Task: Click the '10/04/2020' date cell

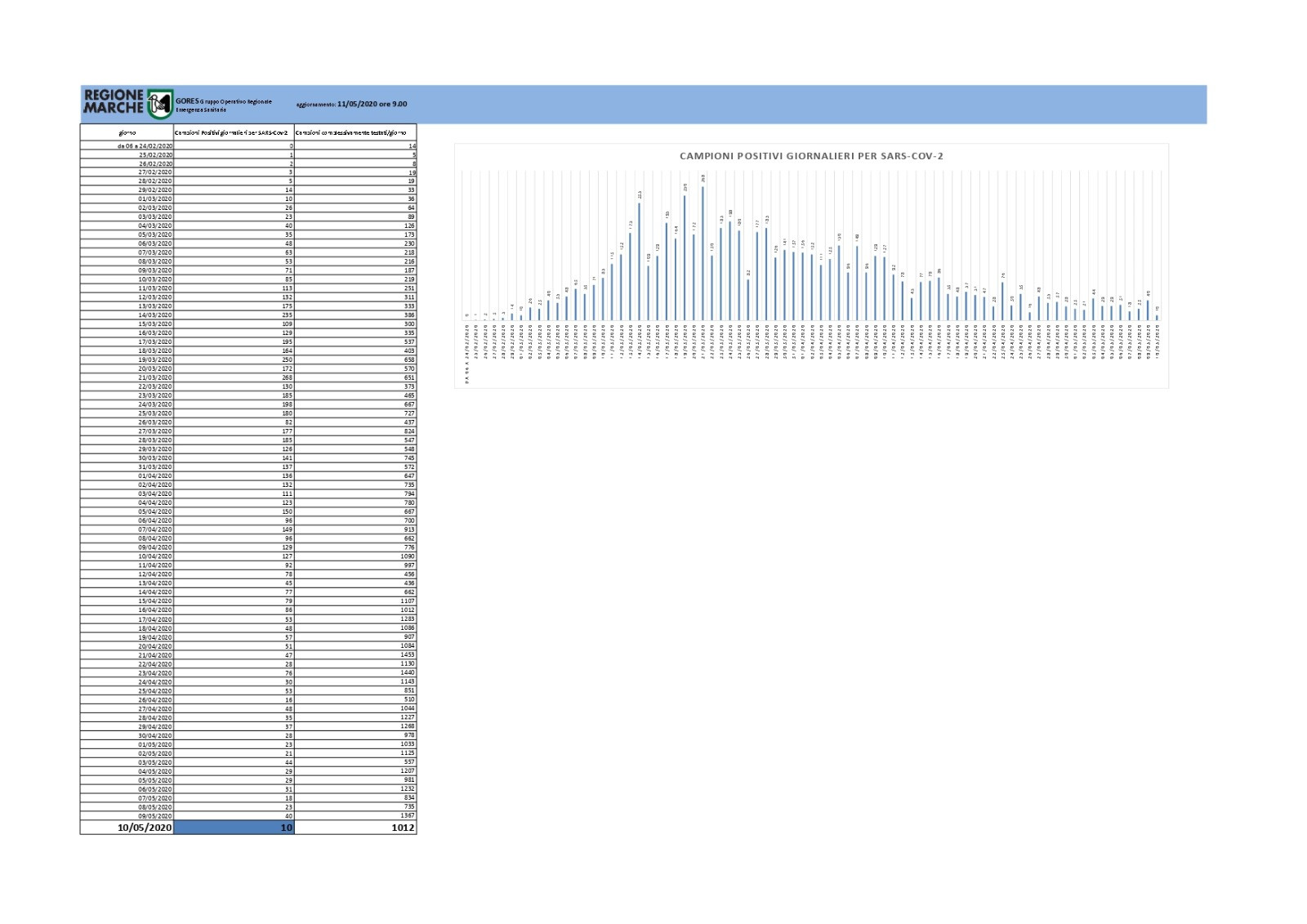Action: click(127, 556)
